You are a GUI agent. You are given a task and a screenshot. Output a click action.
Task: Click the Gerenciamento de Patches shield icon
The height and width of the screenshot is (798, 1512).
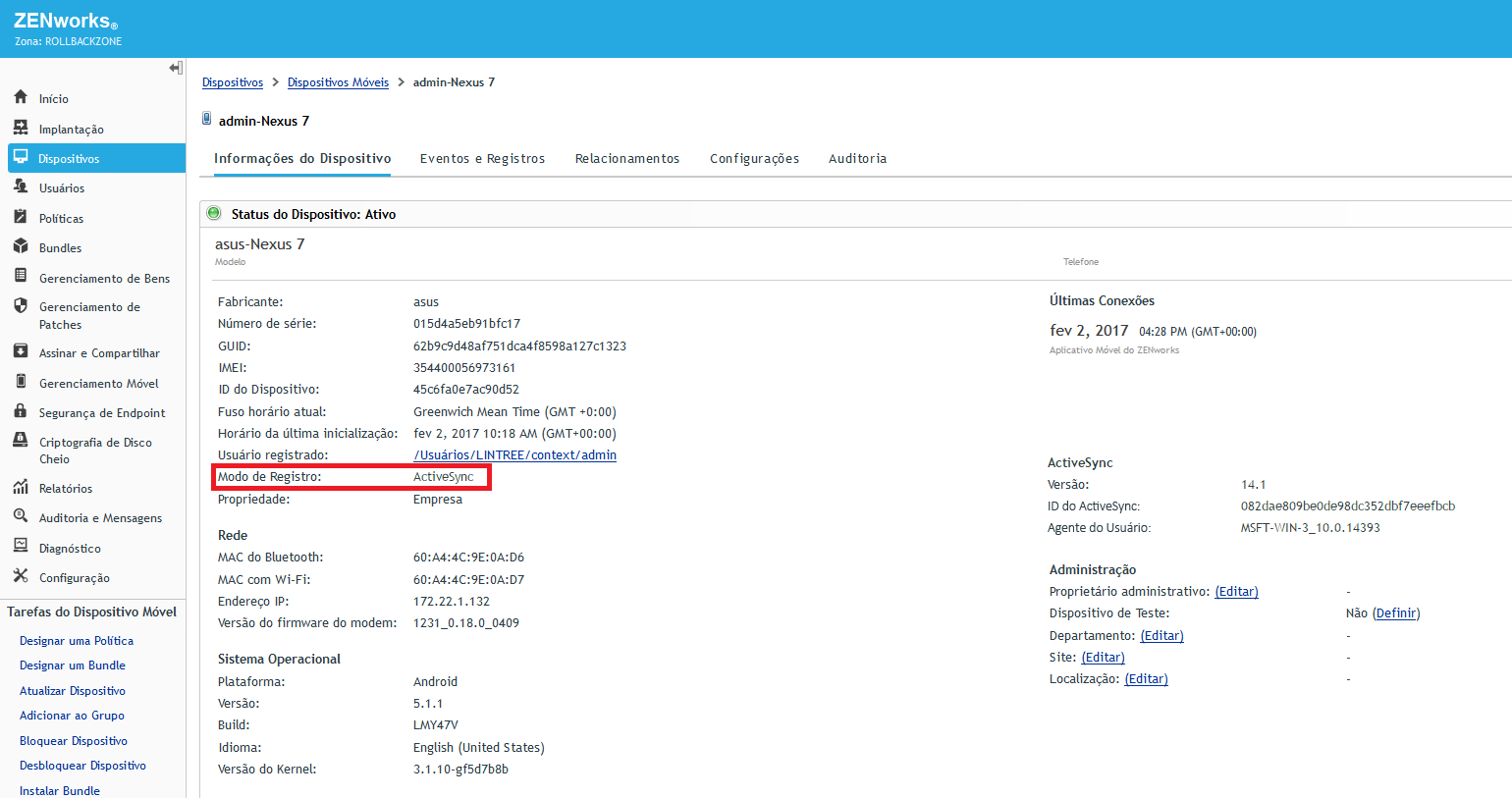[x=21, y=306]
